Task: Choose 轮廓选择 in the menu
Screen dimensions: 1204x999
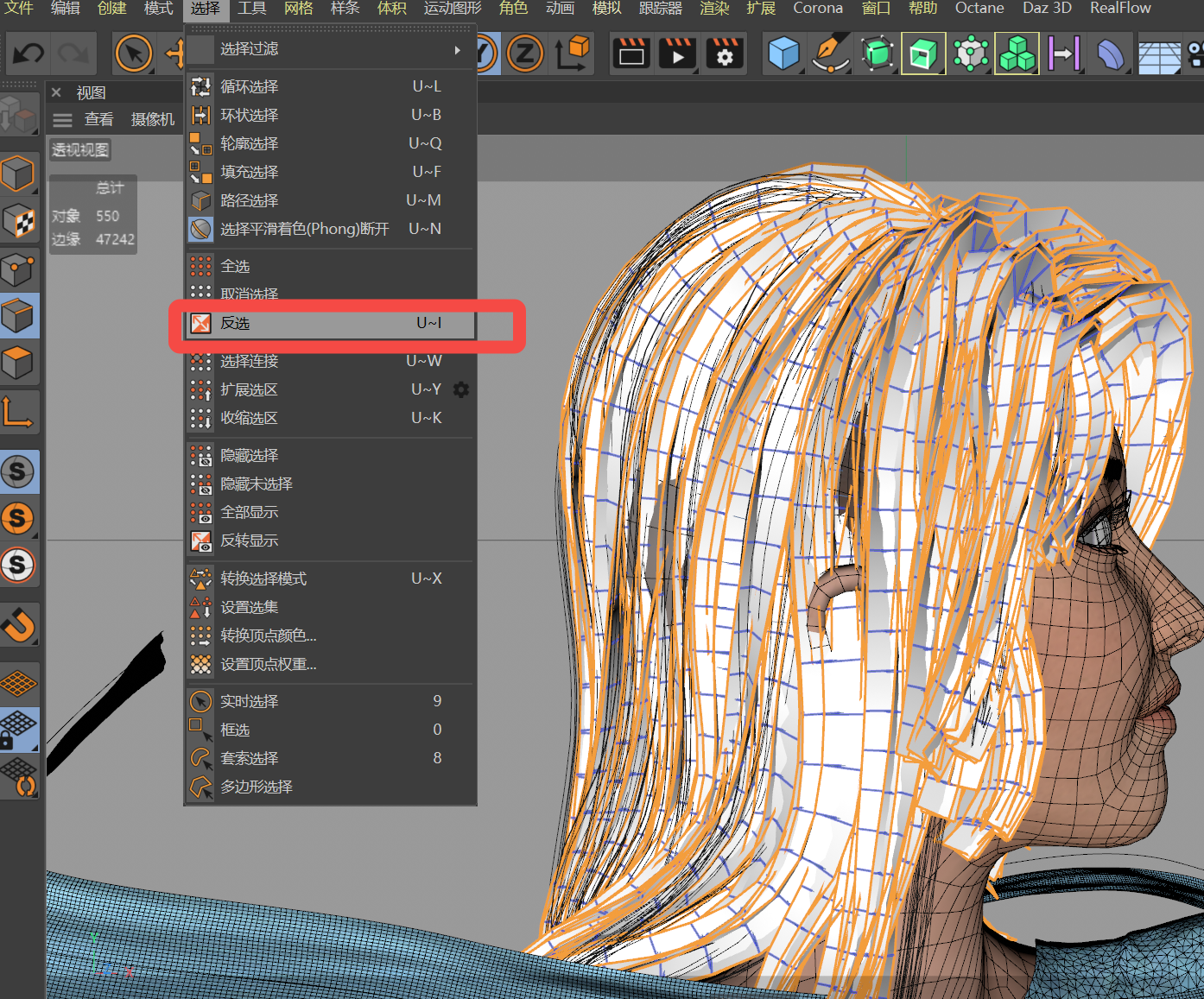Action: pos(331,143)
